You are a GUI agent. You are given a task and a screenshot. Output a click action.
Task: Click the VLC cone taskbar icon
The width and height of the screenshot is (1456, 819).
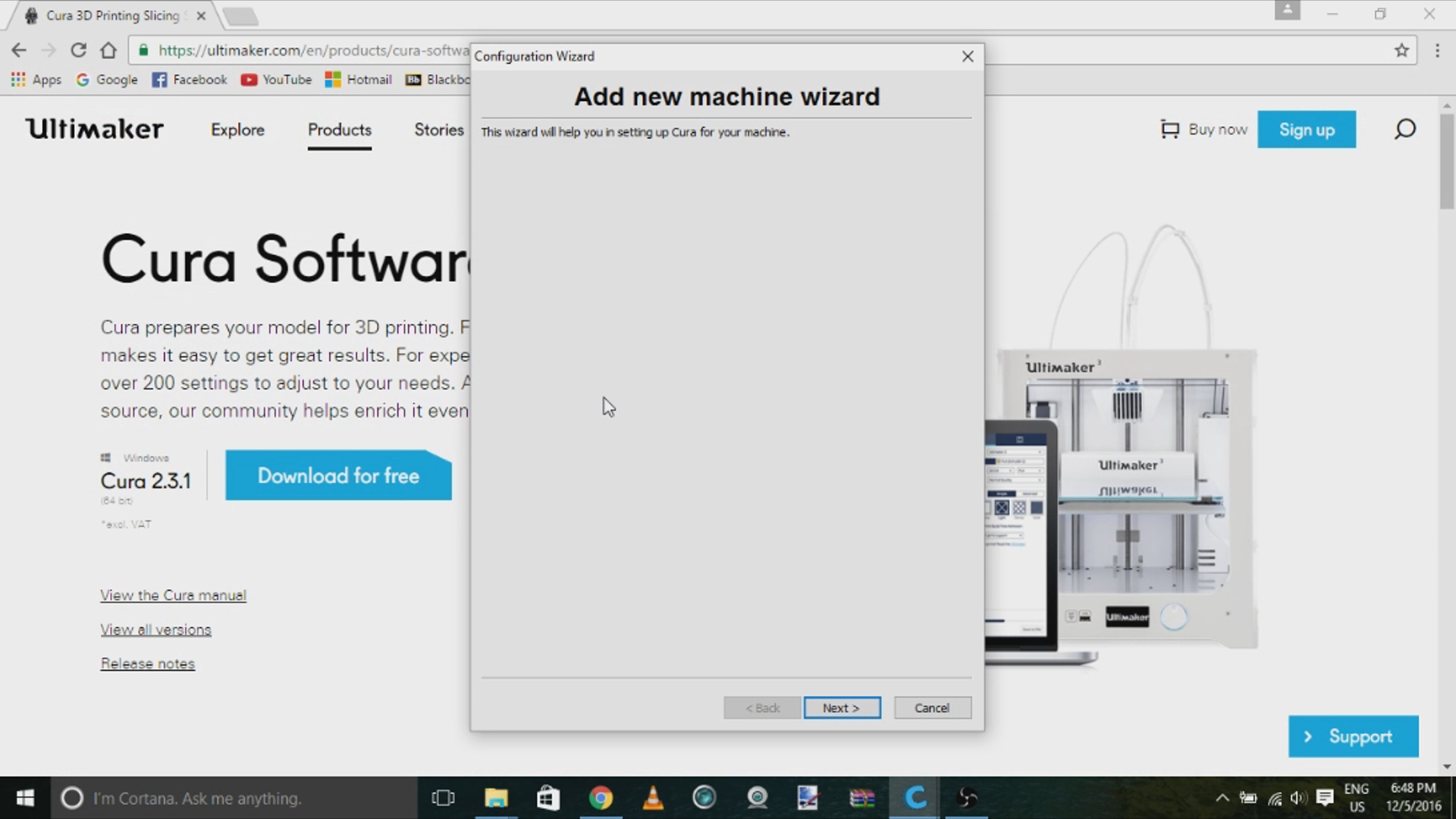(x=652, y=798)
